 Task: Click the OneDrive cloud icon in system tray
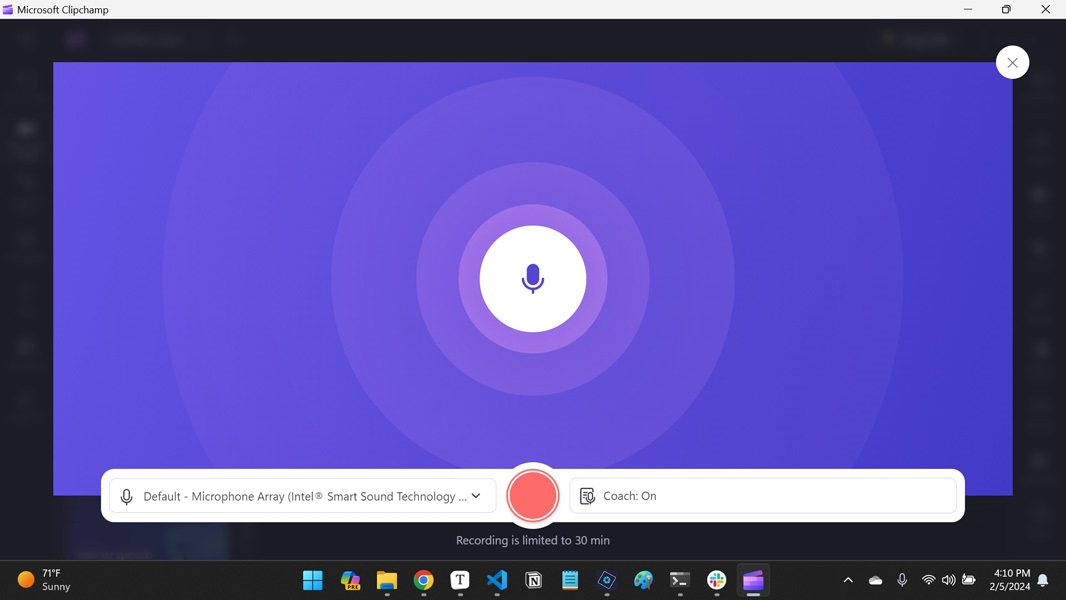click(875, 580)
